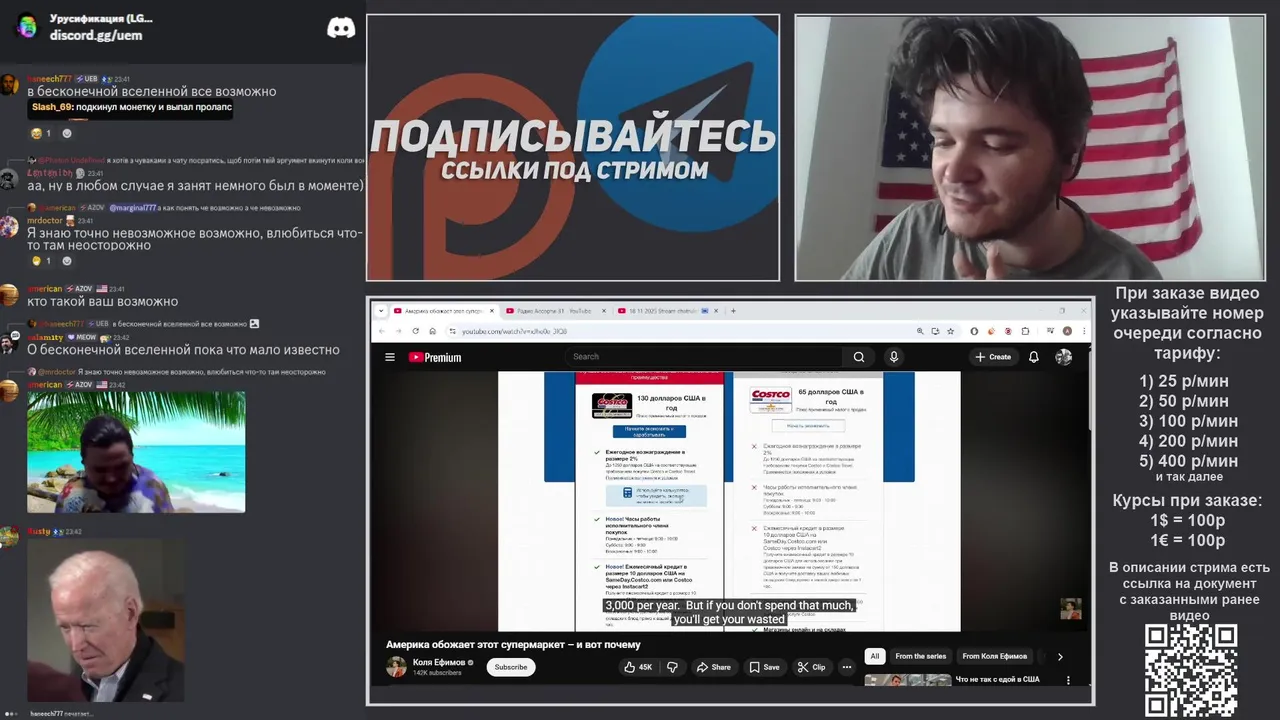Click Коля Ефимов channel avatar
Viewport: 1280px width, 720px height.
coord(397,667)
